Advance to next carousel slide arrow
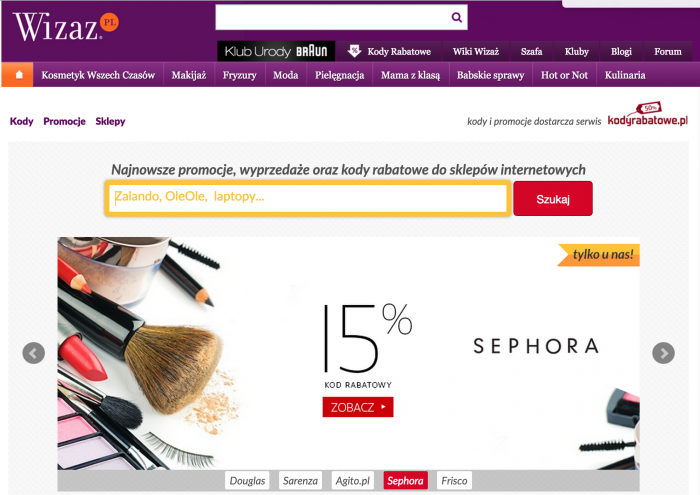Image resolution: width=700 pixels, height=495 pixels. 663,353
